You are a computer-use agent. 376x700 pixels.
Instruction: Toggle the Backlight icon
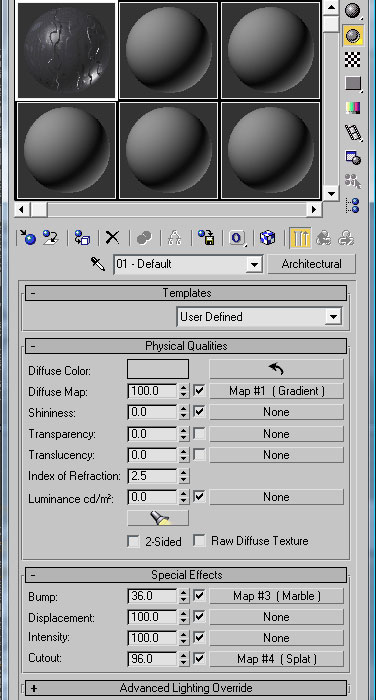(353, 35)
